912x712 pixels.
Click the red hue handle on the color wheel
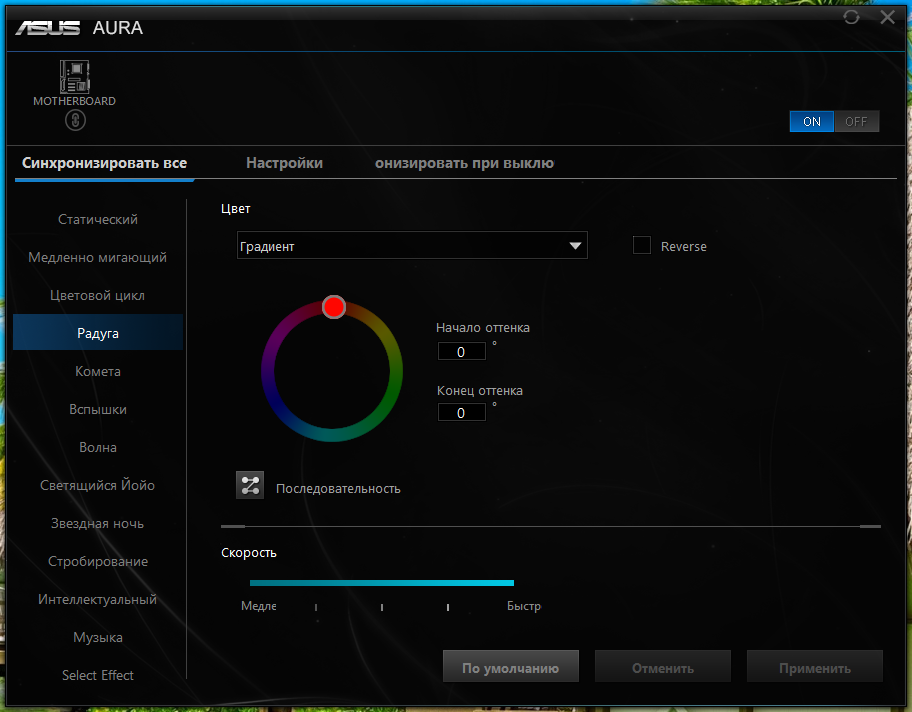[x=334, y=307]
